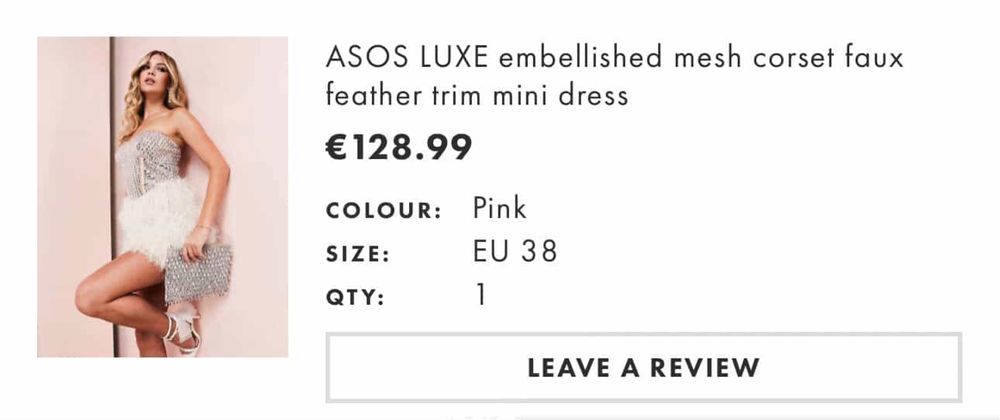
Task: Click the Leave a Review button
Action: 643,367
